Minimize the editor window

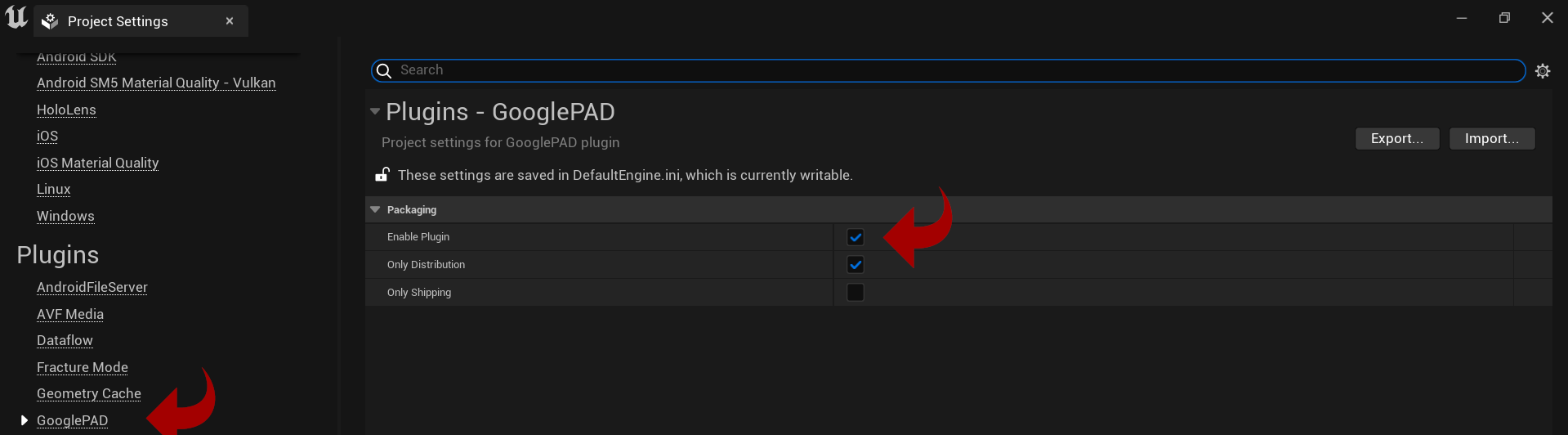click(x=1462, y=18)
